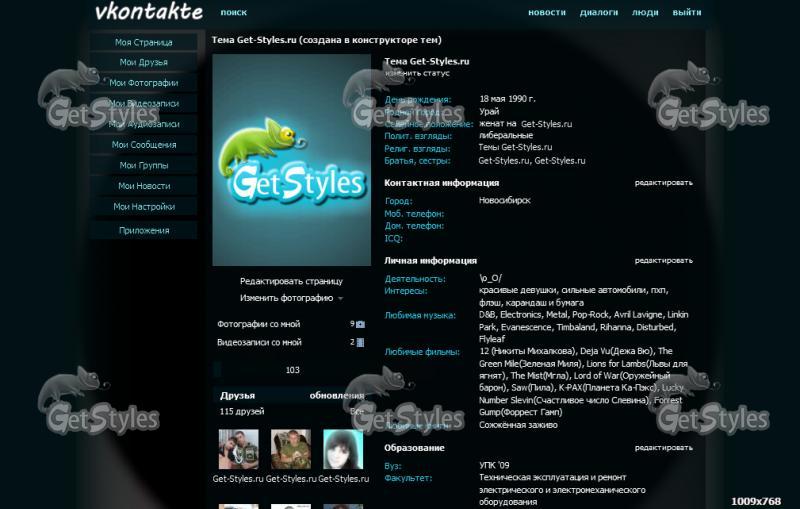Click Темы Get-Styles.ru religion value

[515, 147]
